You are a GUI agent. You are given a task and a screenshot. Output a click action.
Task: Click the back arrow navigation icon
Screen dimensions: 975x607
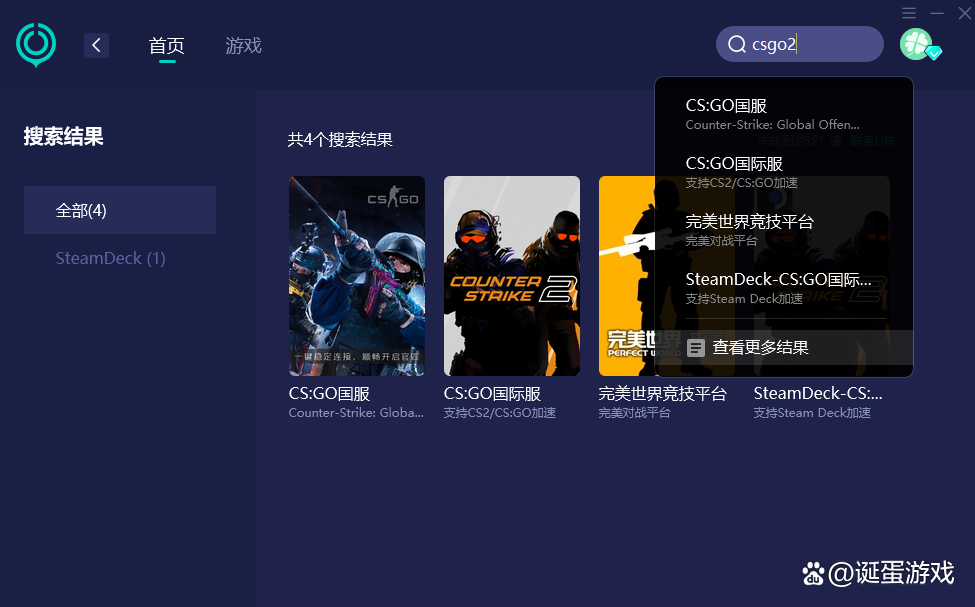(x=96, y=45)
